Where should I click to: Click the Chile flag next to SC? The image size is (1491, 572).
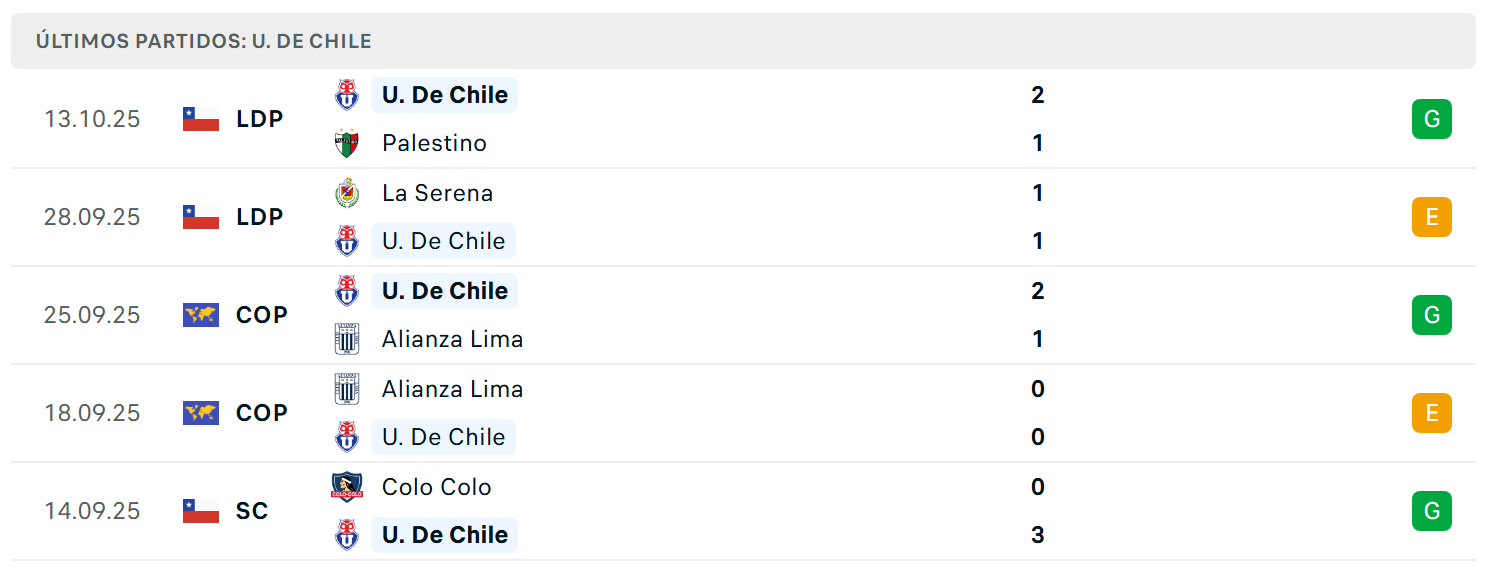click(201, 511)
